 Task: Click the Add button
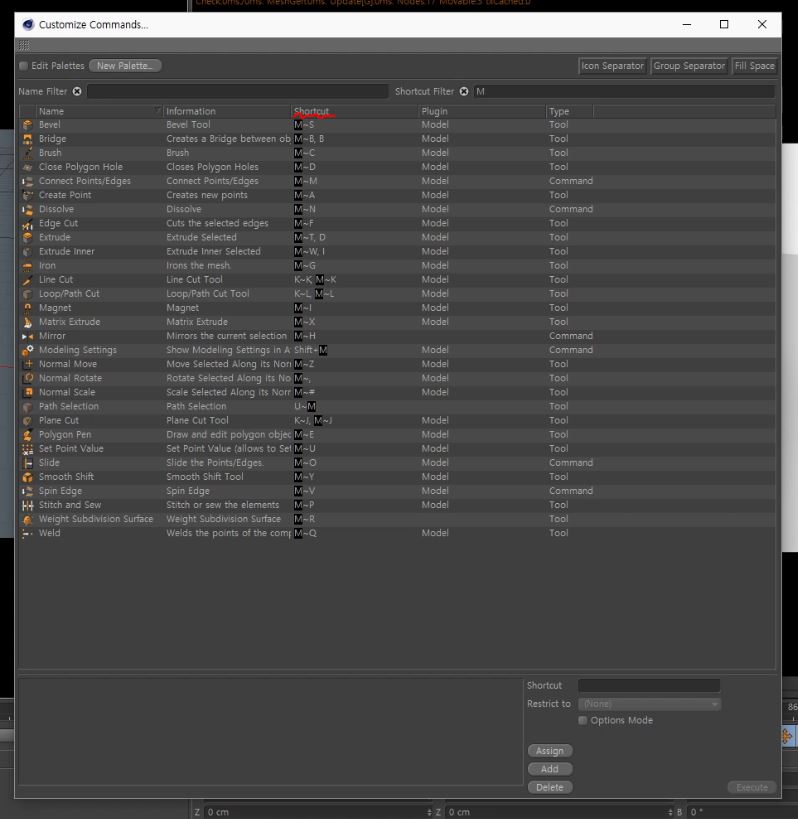coord(550,769)
